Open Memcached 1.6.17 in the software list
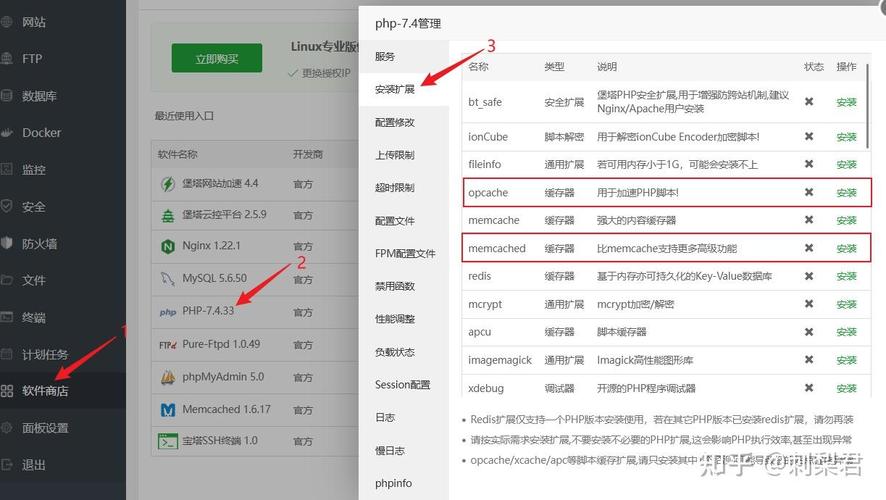The image size is (886, 500). tap(227, 409)
